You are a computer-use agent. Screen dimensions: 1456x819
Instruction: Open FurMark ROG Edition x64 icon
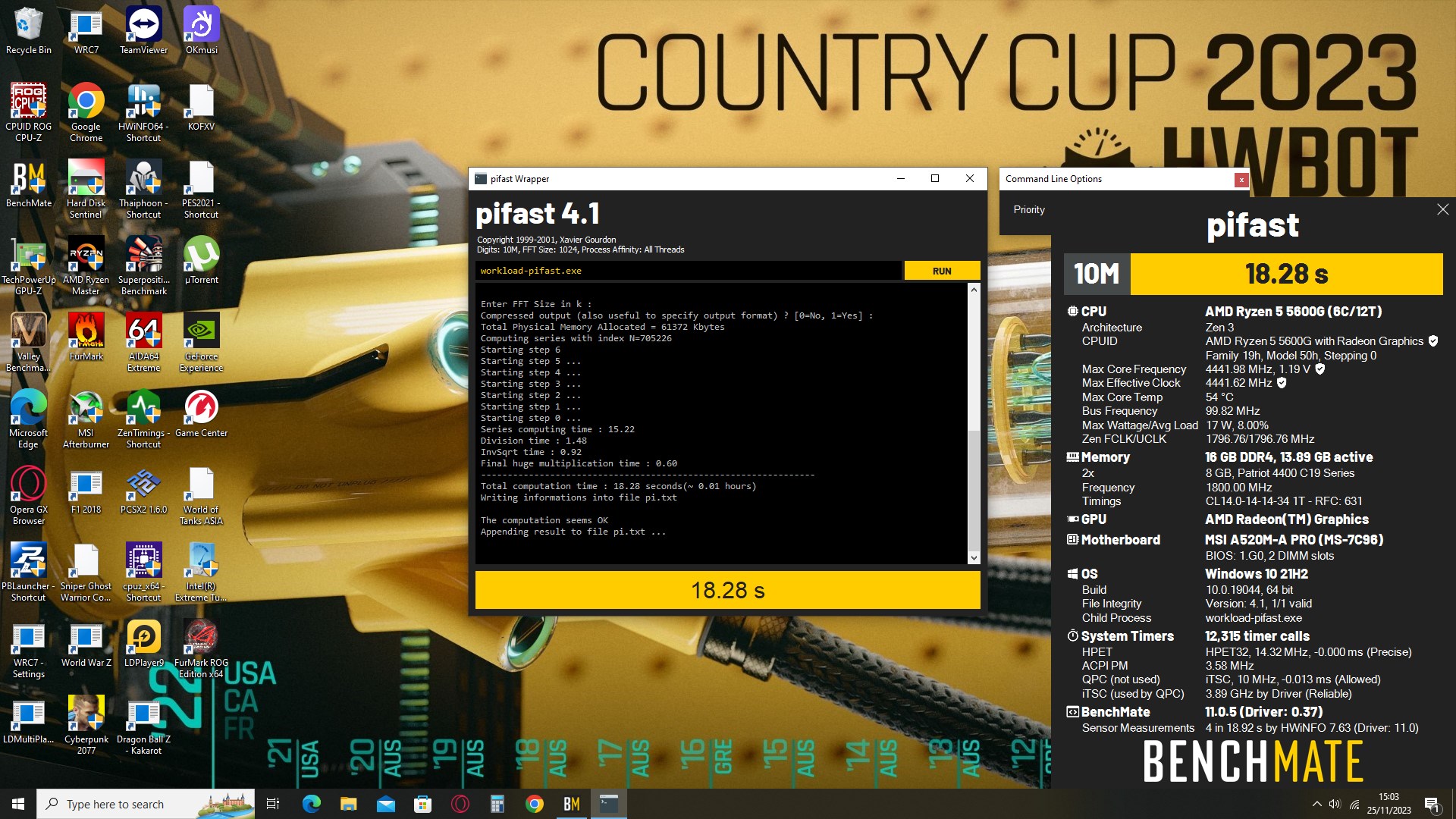[201, 648]
